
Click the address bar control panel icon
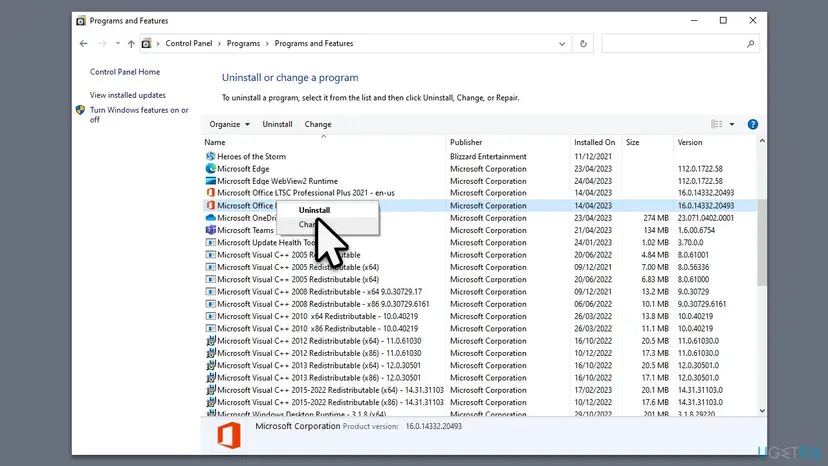146,44
